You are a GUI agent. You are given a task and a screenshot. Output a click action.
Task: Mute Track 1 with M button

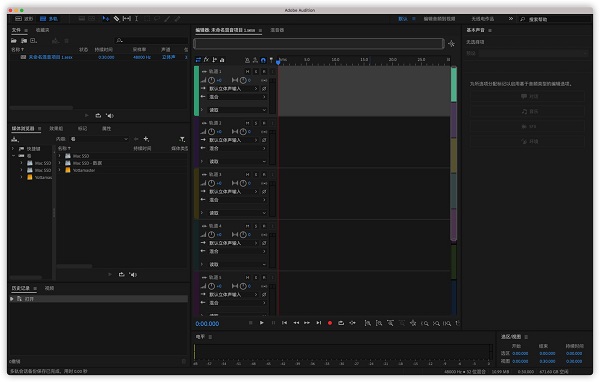[x=248, y=72]
